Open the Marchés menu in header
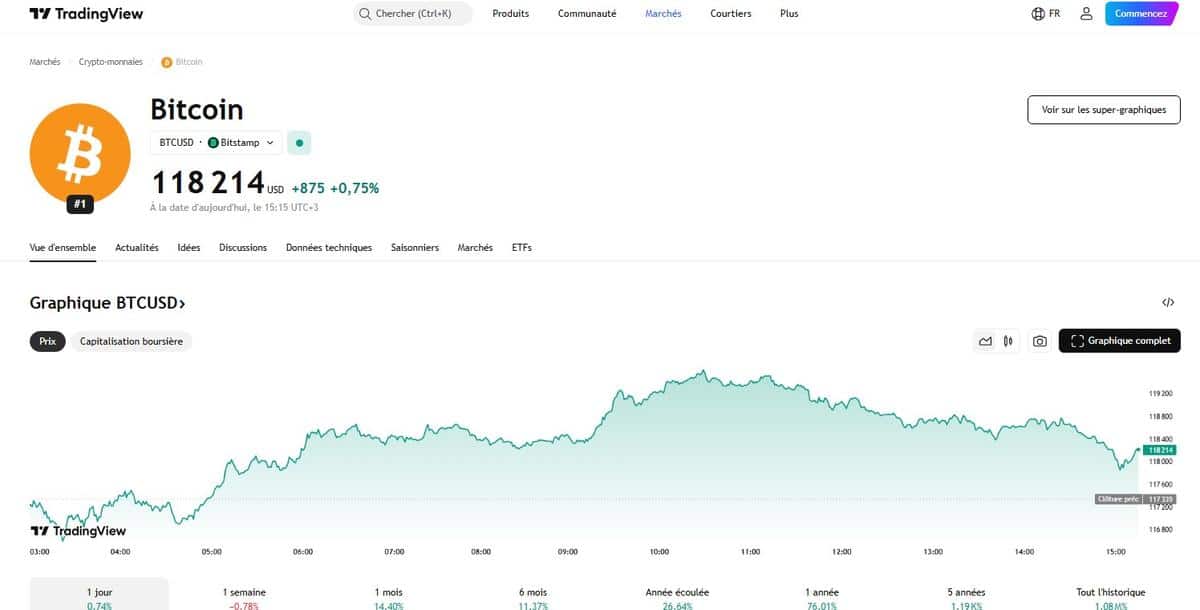 664,14
